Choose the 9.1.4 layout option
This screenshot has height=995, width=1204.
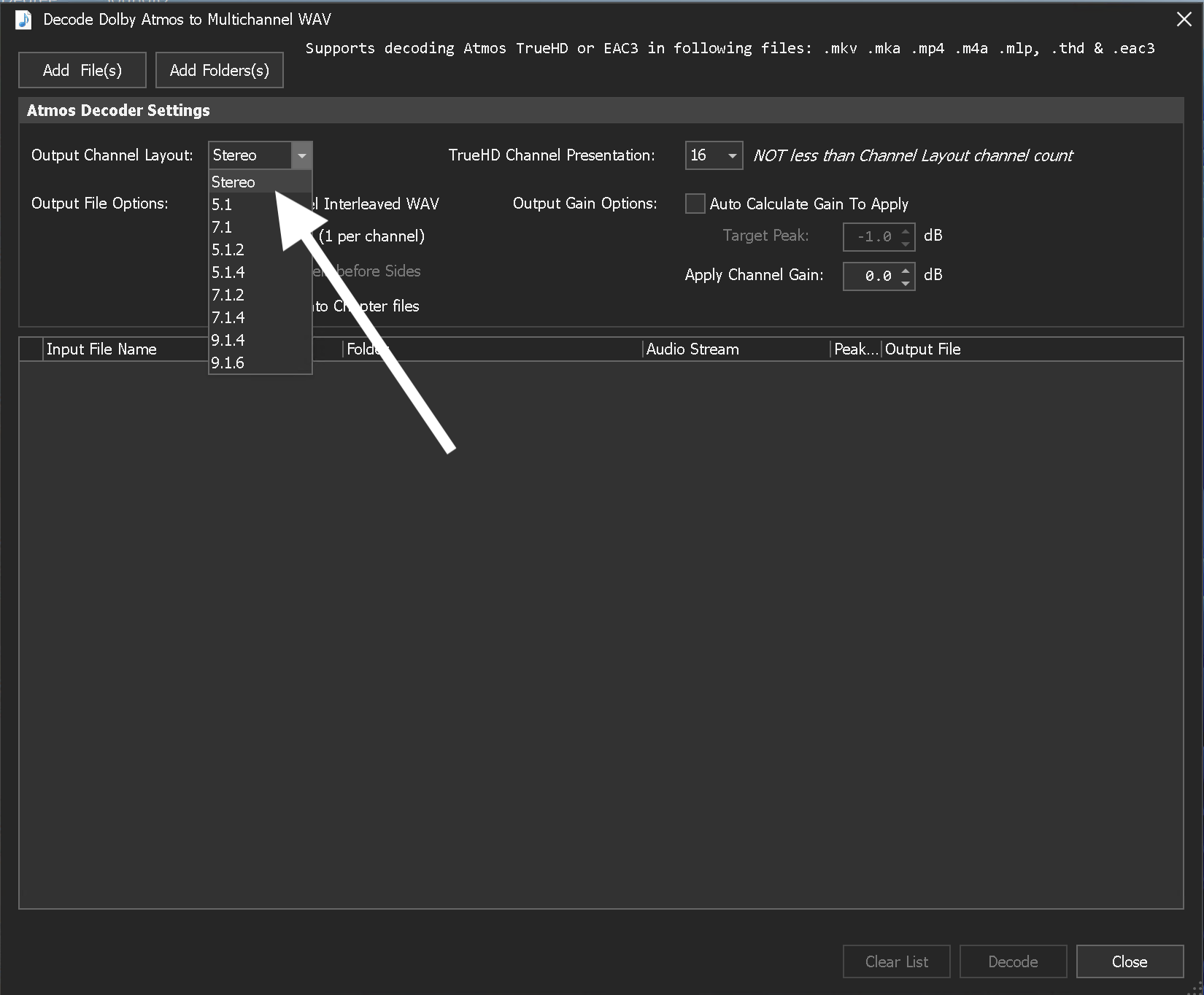(261, 340)
